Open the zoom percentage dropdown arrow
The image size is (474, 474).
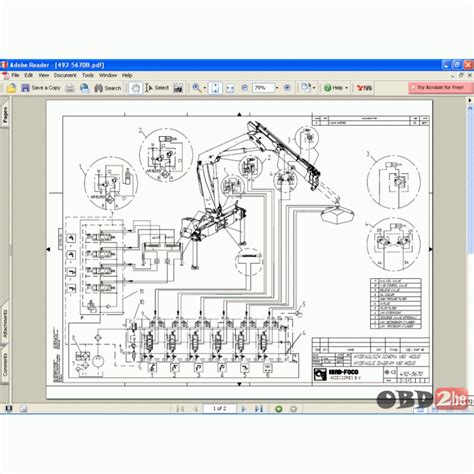point(277,88)
